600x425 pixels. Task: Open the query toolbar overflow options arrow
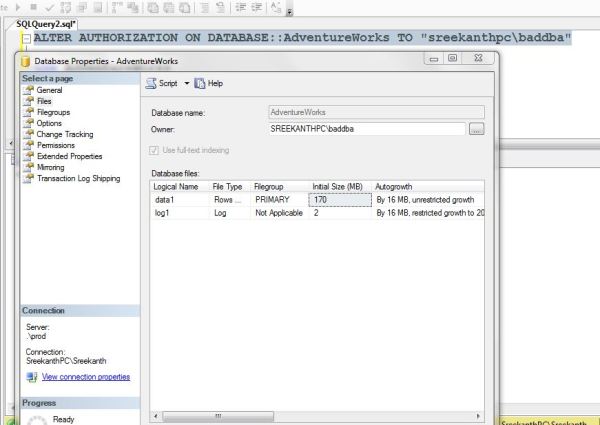tap(290, 12)
